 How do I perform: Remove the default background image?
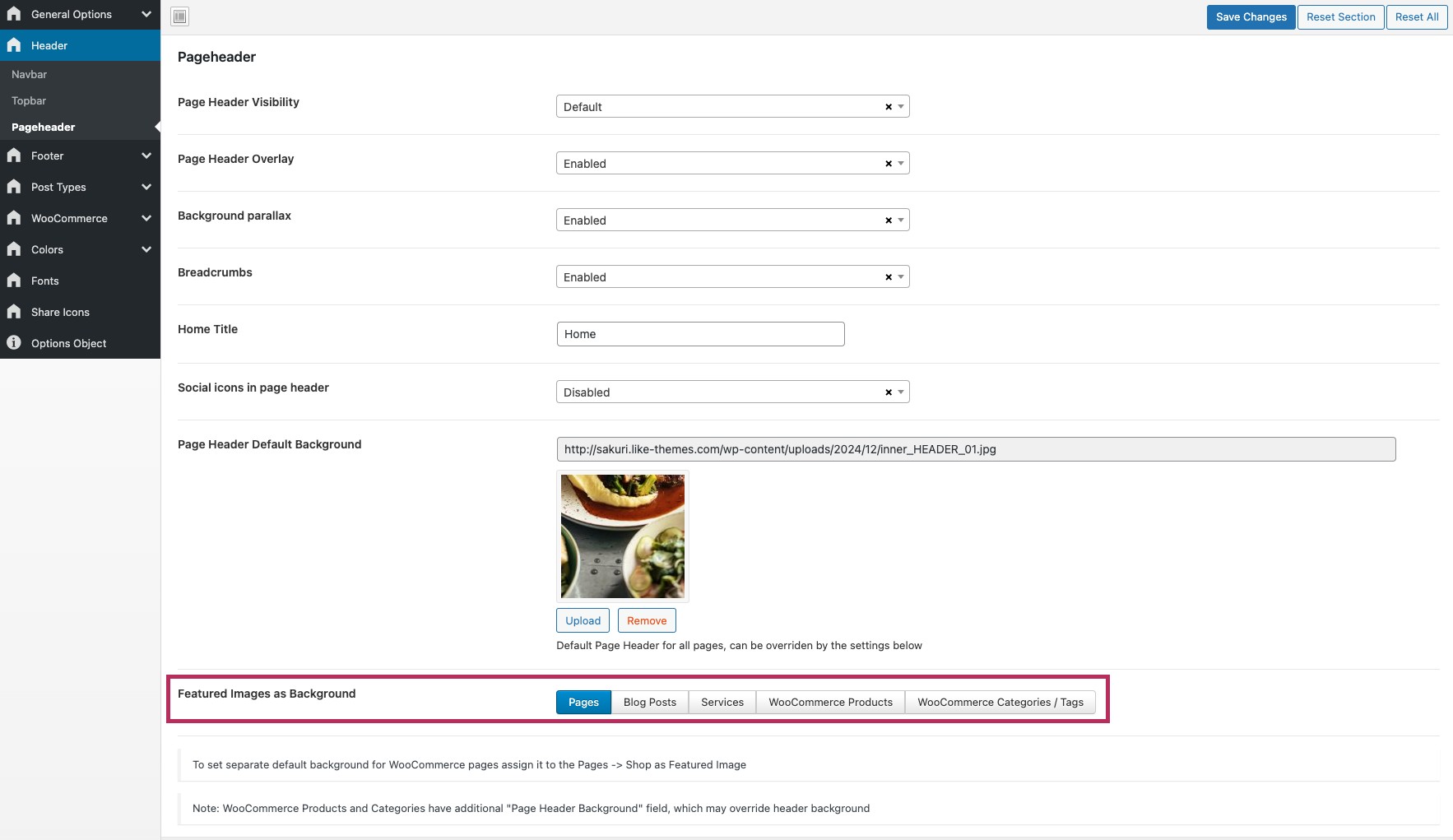coord(647,620)
